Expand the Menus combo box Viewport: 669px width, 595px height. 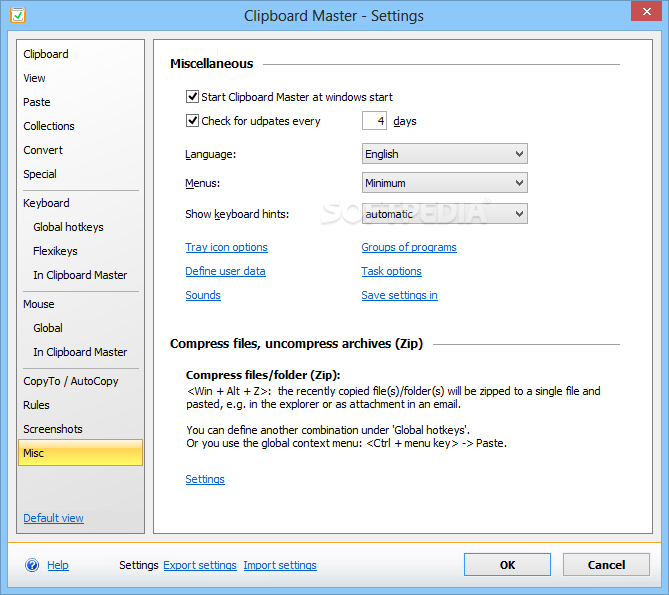[x=445, y=183]
